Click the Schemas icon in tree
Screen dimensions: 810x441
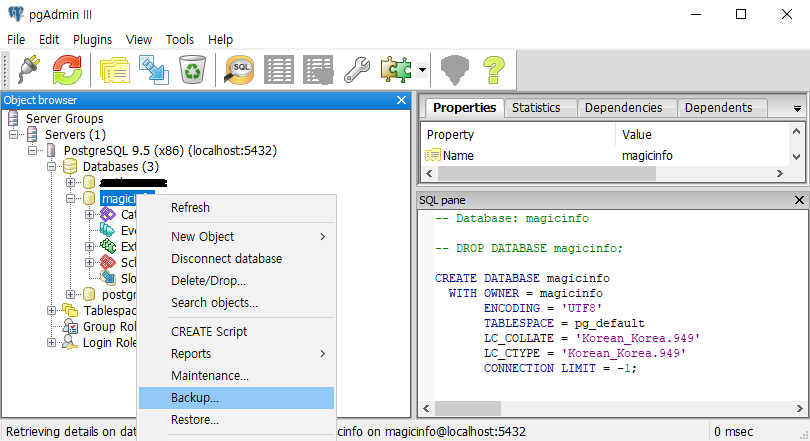coord(108,262)
